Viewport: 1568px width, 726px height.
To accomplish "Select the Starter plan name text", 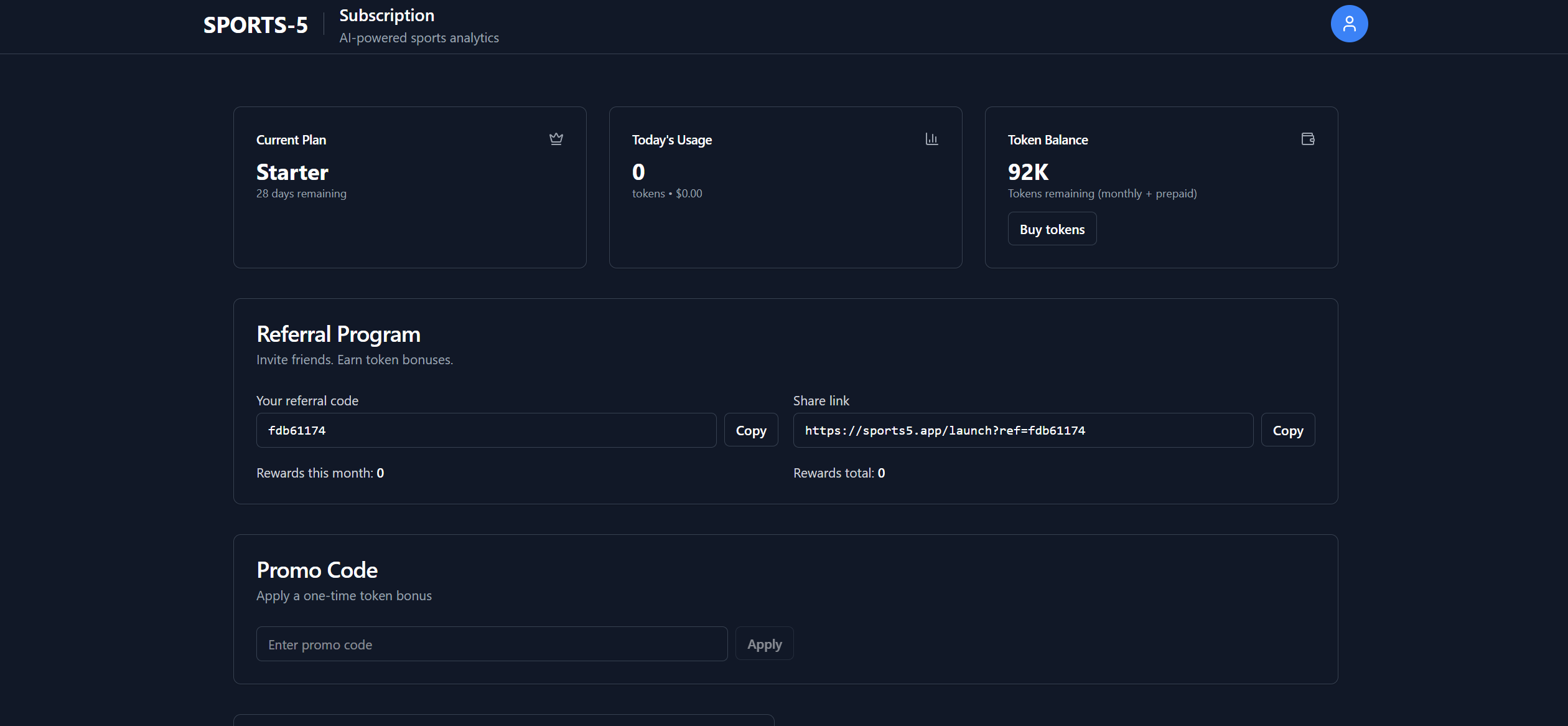I will coord(292,172).
